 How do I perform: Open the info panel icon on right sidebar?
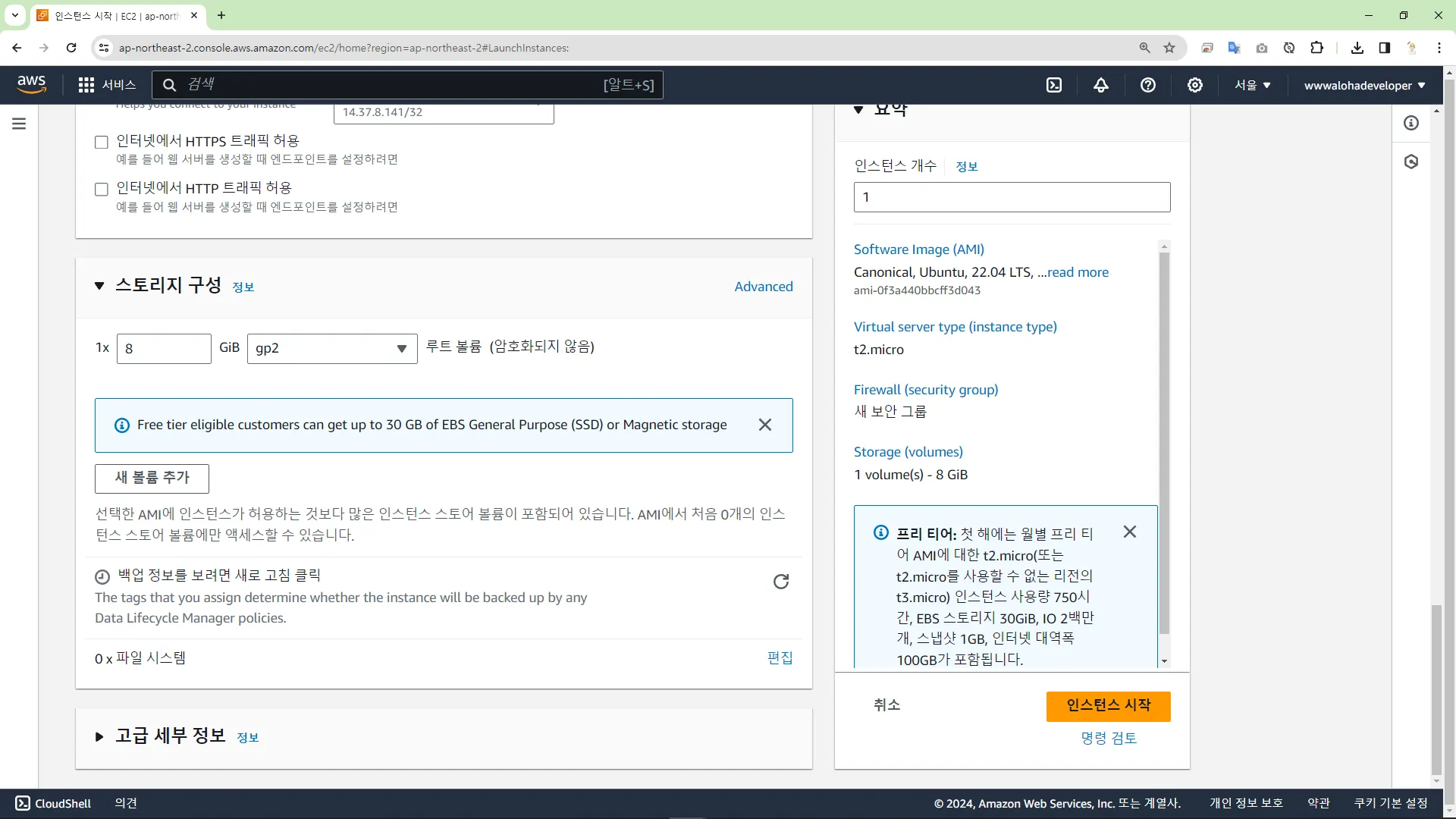tap(1411, 124)
